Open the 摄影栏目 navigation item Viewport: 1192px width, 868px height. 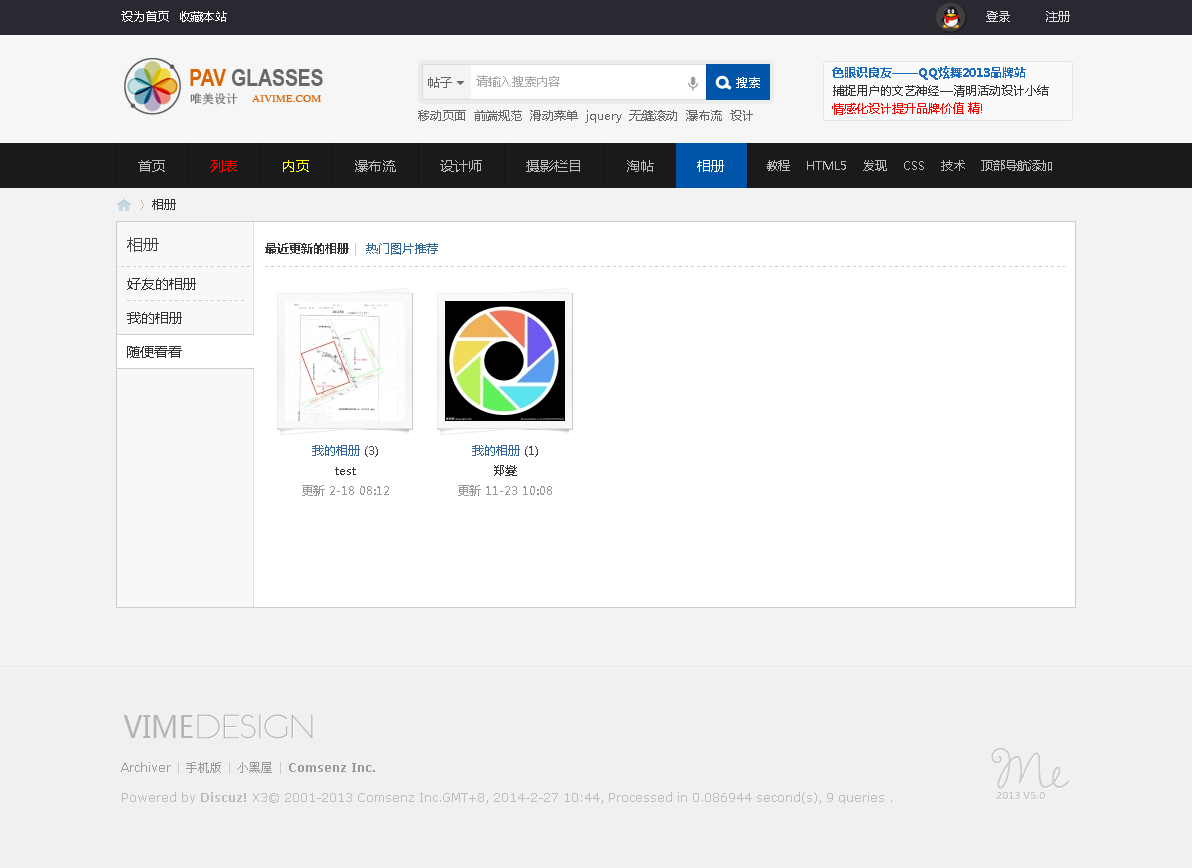(554, 166)
